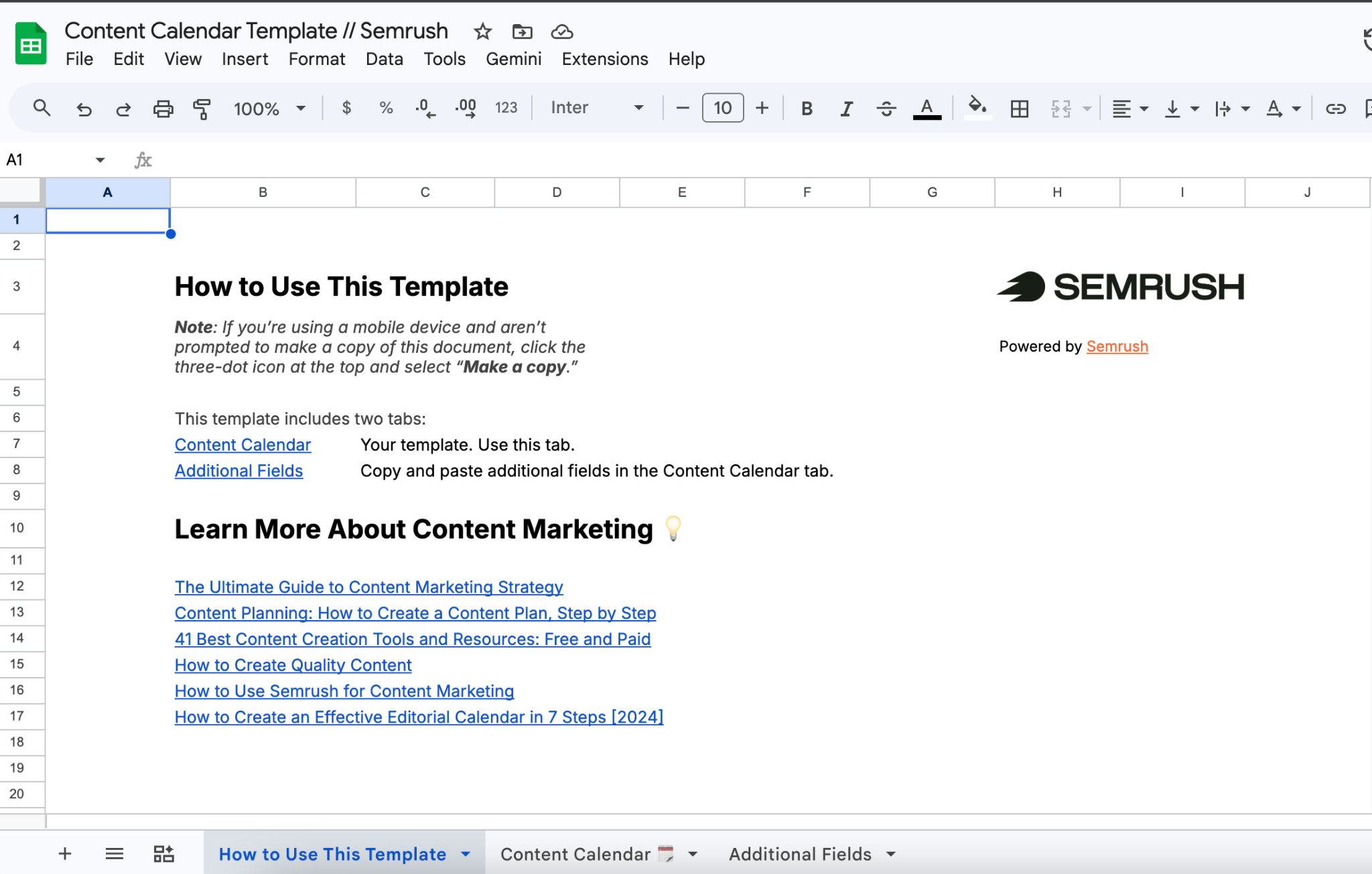Open the borders tool

(x=1019, y=108)
